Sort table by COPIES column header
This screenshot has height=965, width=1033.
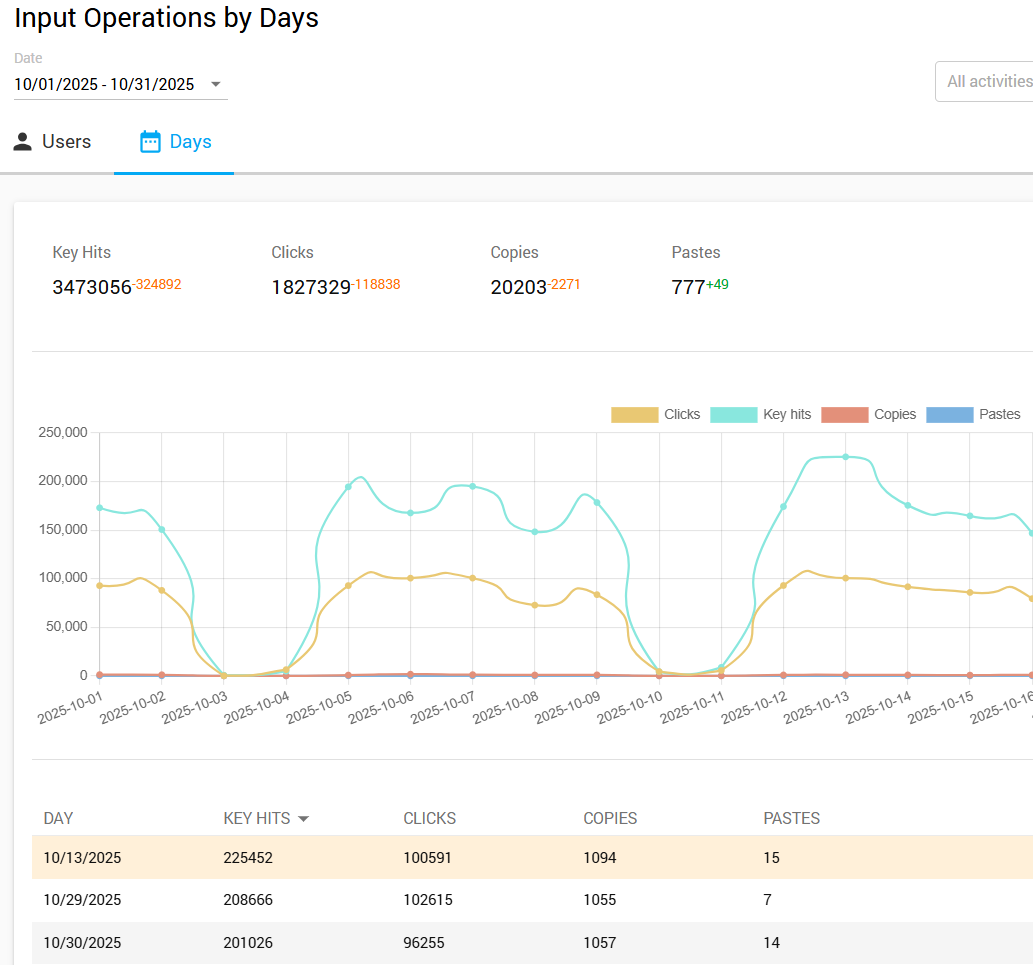coord(610,818)
